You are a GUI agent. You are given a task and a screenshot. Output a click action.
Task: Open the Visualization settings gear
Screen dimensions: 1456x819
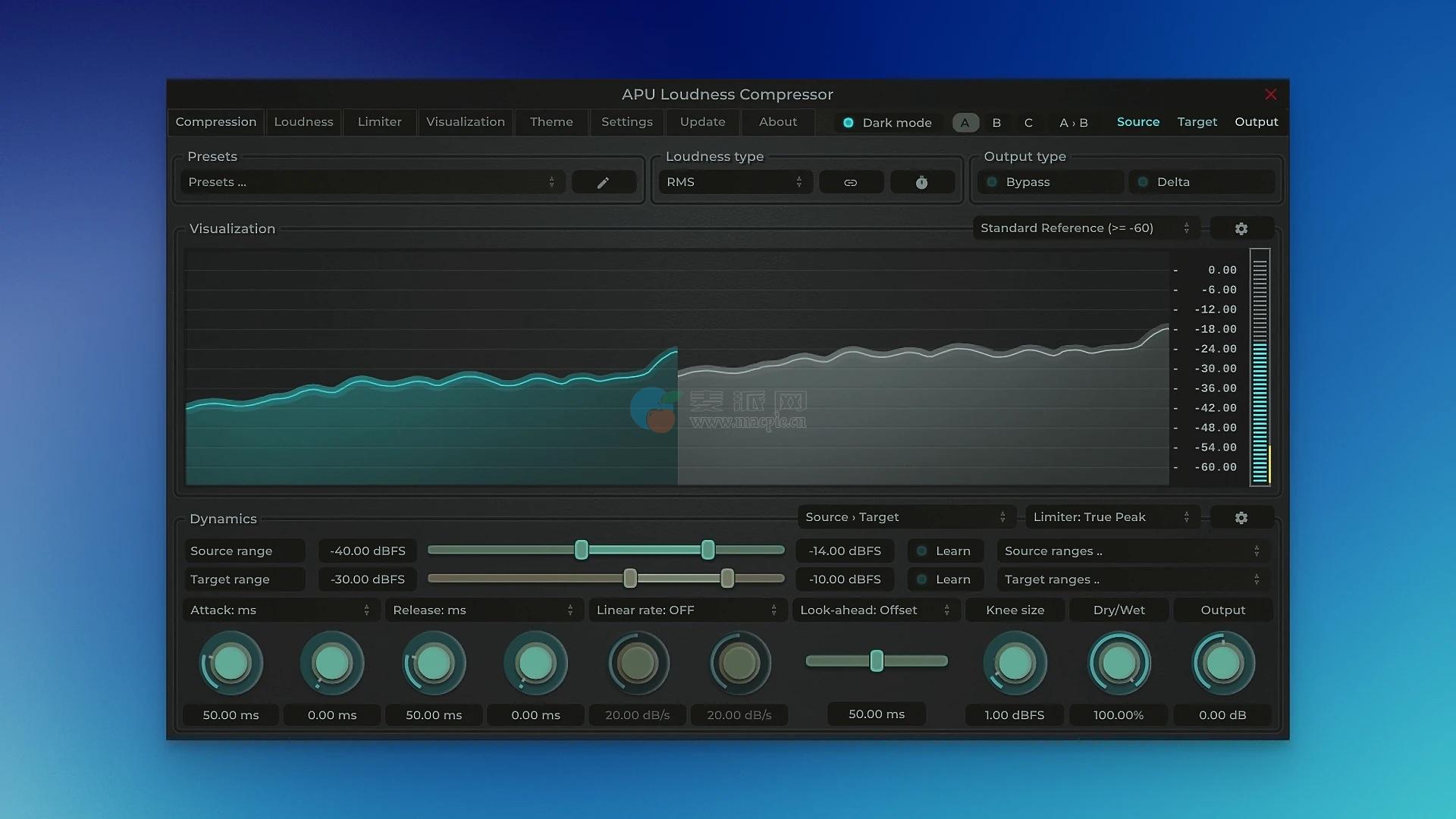[x=1241, y=229]
